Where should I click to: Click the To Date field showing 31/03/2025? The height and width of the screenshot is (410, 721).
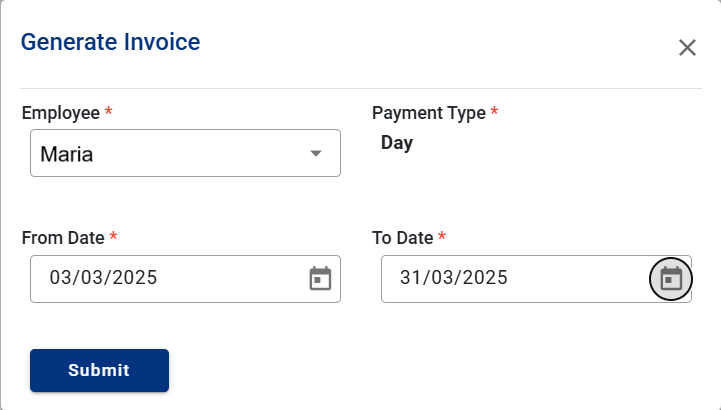(x=536, y=279)
